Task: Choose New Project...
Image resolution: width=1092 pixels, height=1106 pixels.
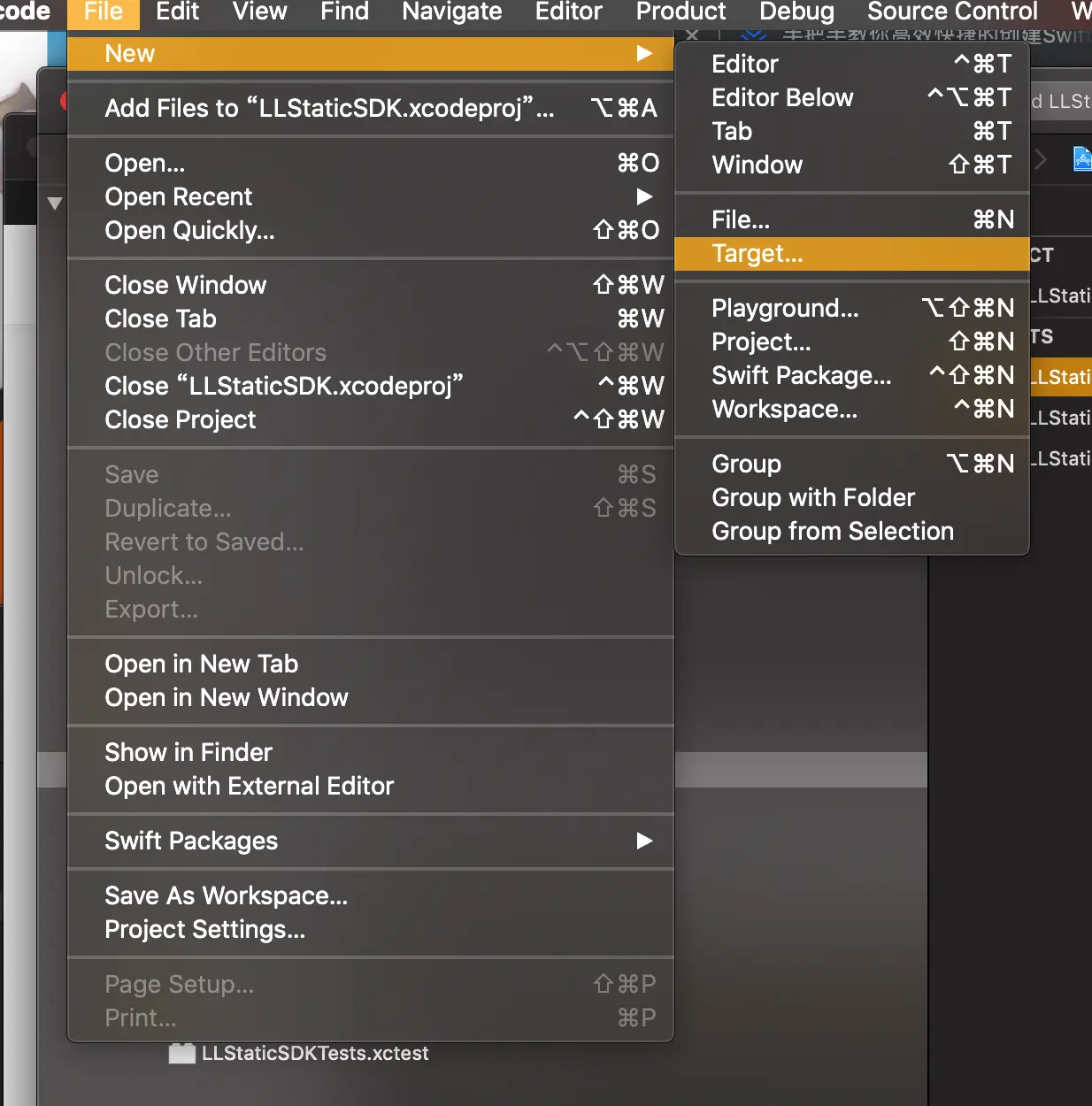Action: pyautogui.click(x=852, y=342)
